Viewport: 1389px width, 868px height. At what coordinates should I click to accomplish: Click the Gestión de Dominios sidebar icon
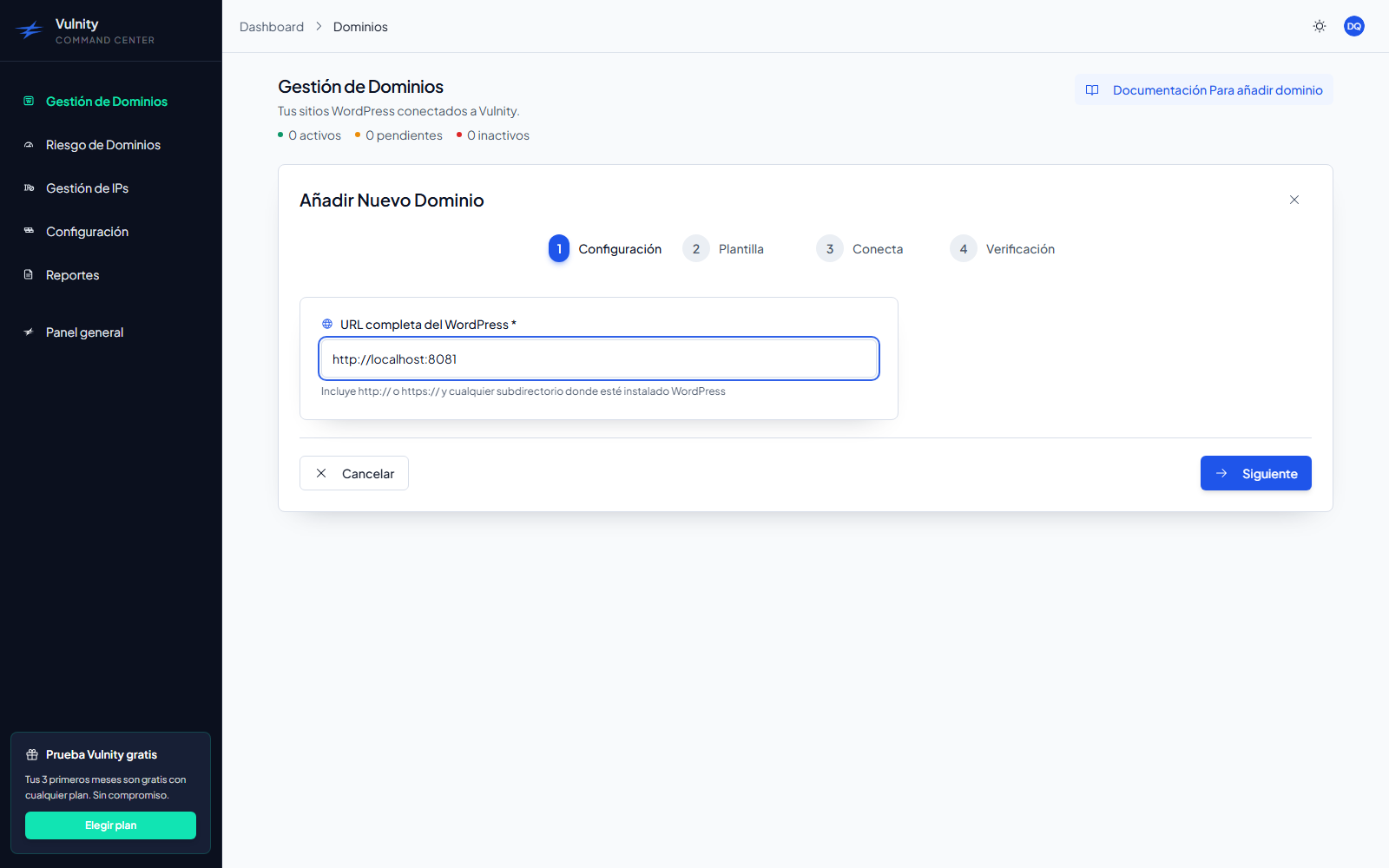[x=29, y=102]
